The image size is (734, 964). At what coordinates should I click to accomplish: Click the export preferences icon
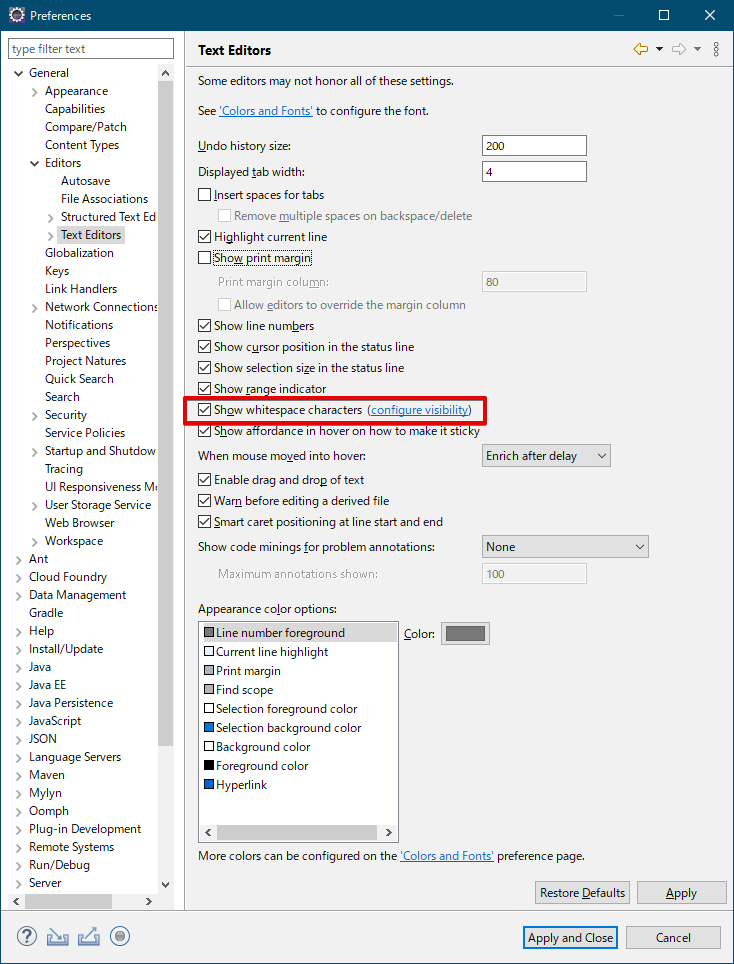point(89,936)
